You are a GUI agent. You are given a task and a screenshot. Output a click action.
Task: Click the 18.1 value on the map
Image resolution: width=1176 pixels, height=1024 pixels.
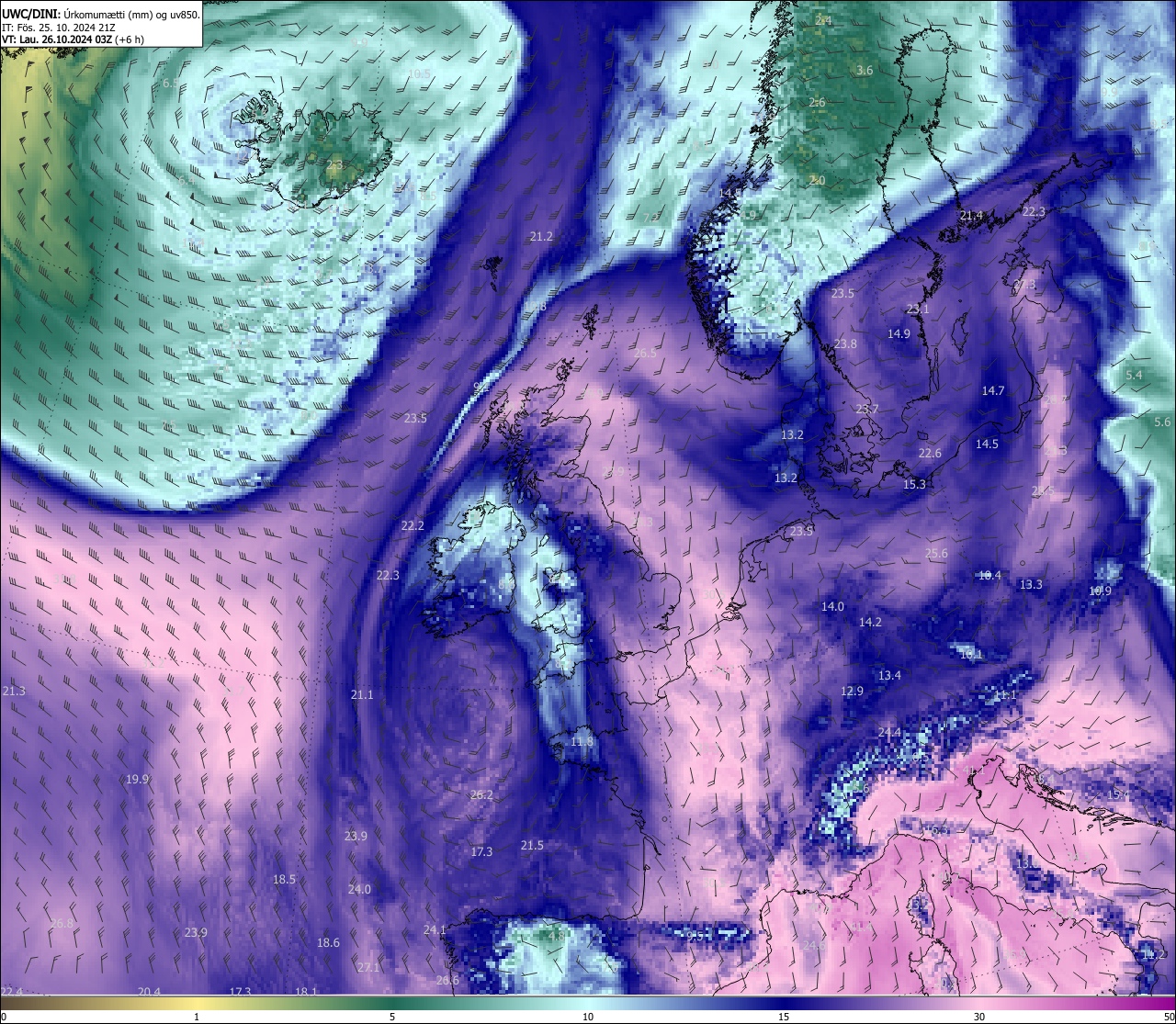306,992
